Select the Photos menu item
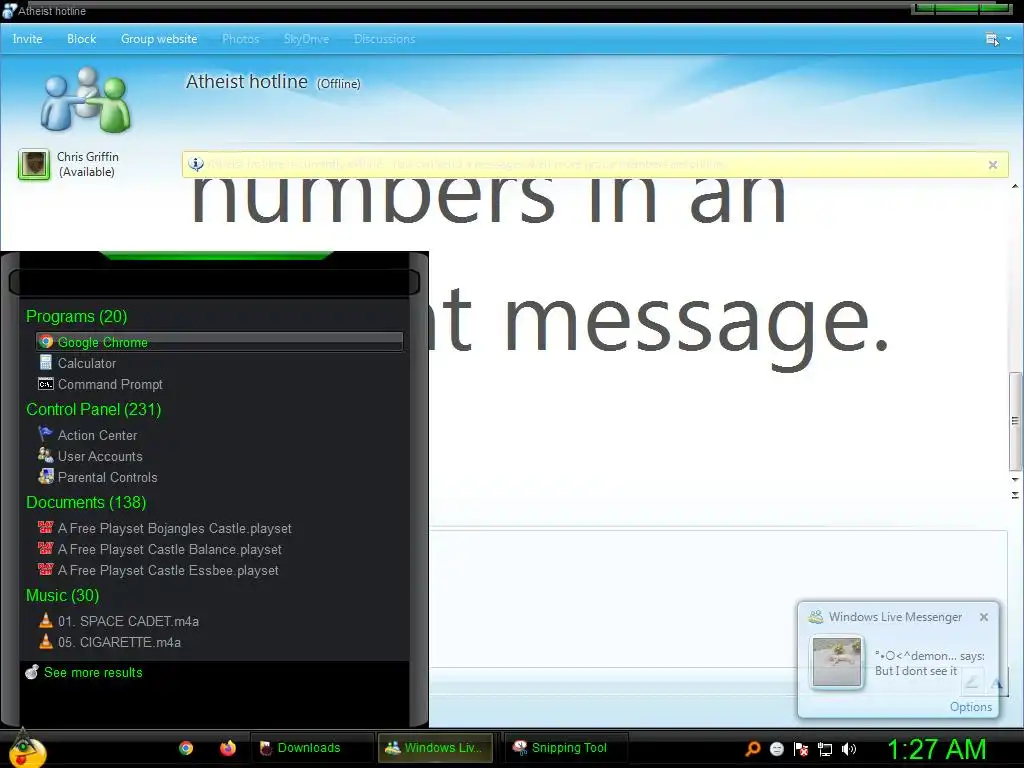The height and width of the screenshot is (768, 1024). (x=240, y=39)
